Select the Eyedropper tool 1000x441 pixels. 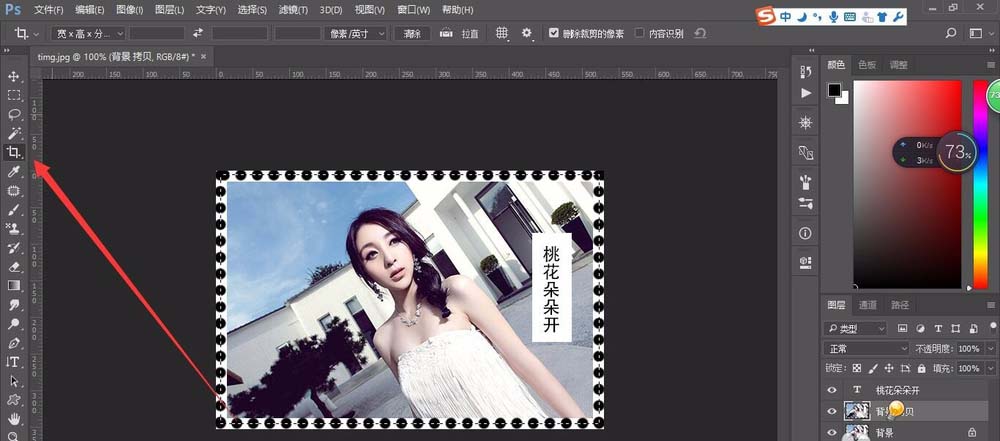point(14,171)
